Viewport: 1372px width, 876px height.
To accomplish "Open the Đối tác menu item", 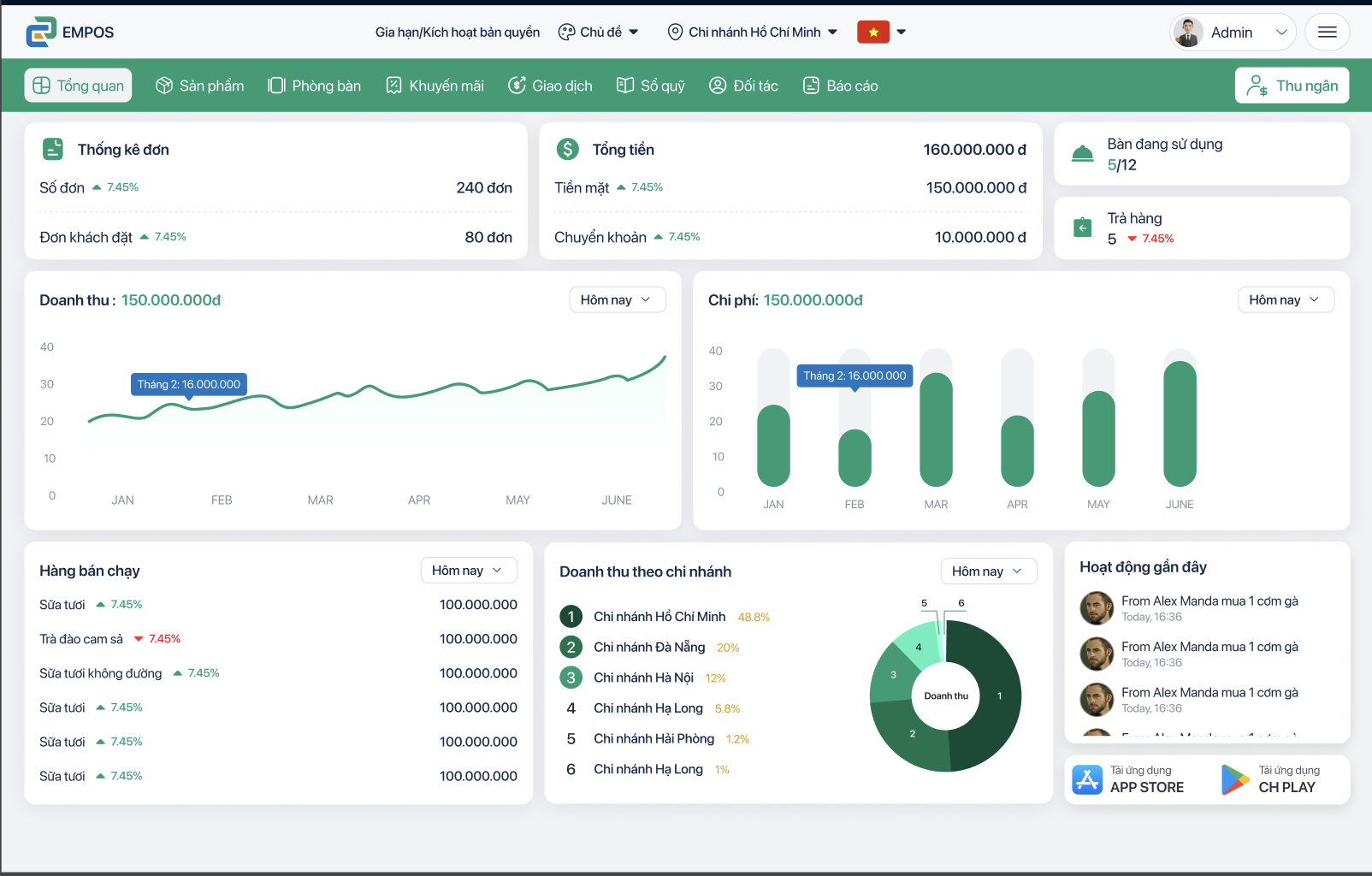I will click(743, 86).
